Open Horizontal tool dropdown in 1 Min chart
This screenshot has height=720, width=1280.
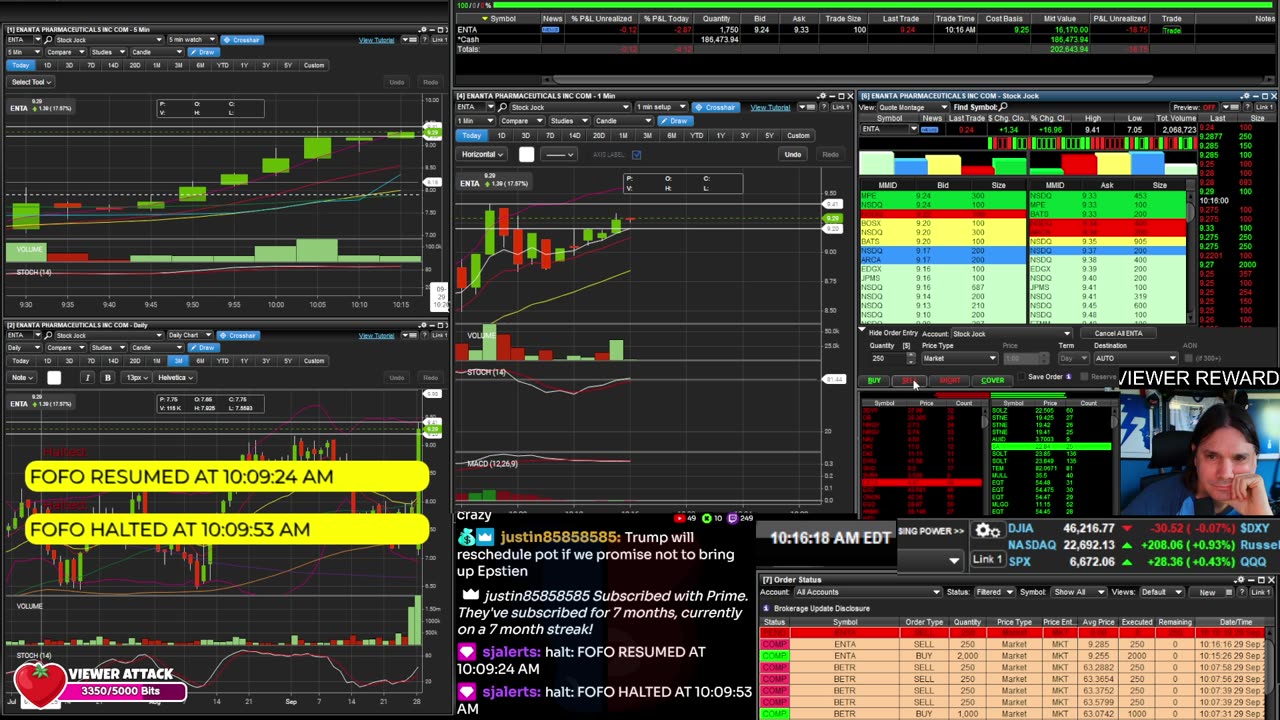pos(482,154)
